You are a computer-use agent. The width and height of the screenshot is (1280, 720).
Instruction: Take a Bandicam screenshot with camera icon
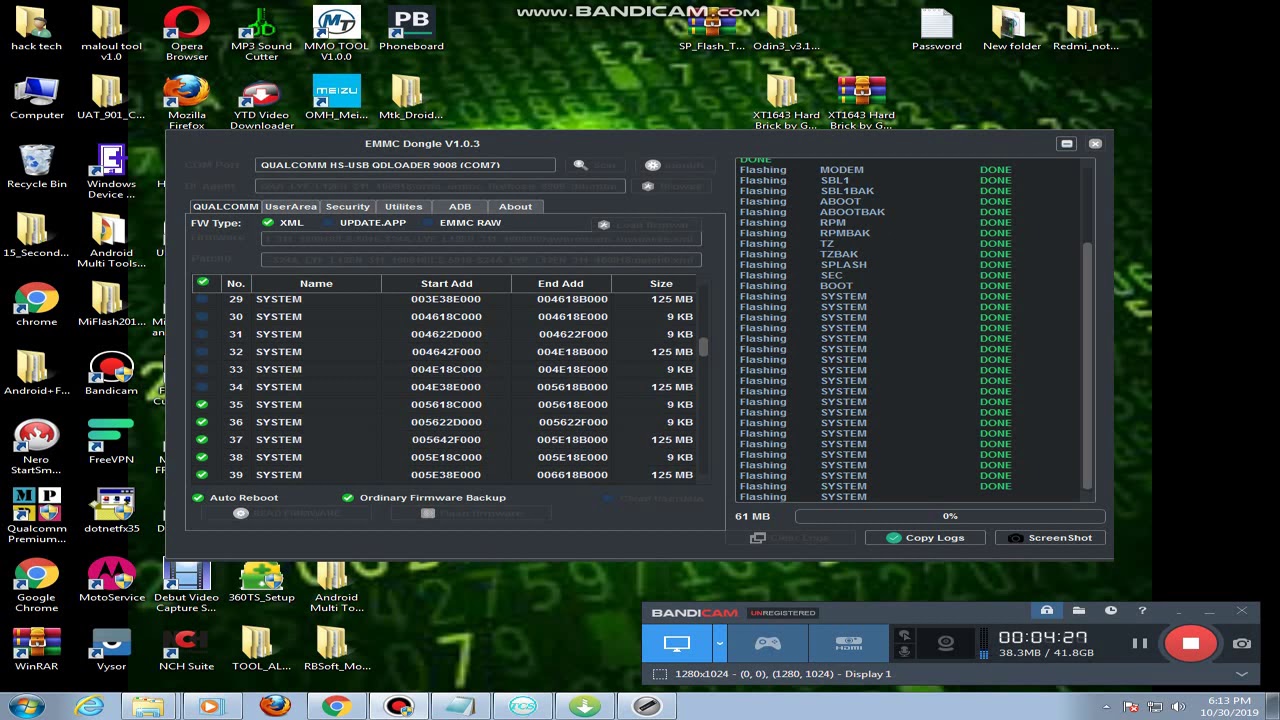click(1241, 644)
